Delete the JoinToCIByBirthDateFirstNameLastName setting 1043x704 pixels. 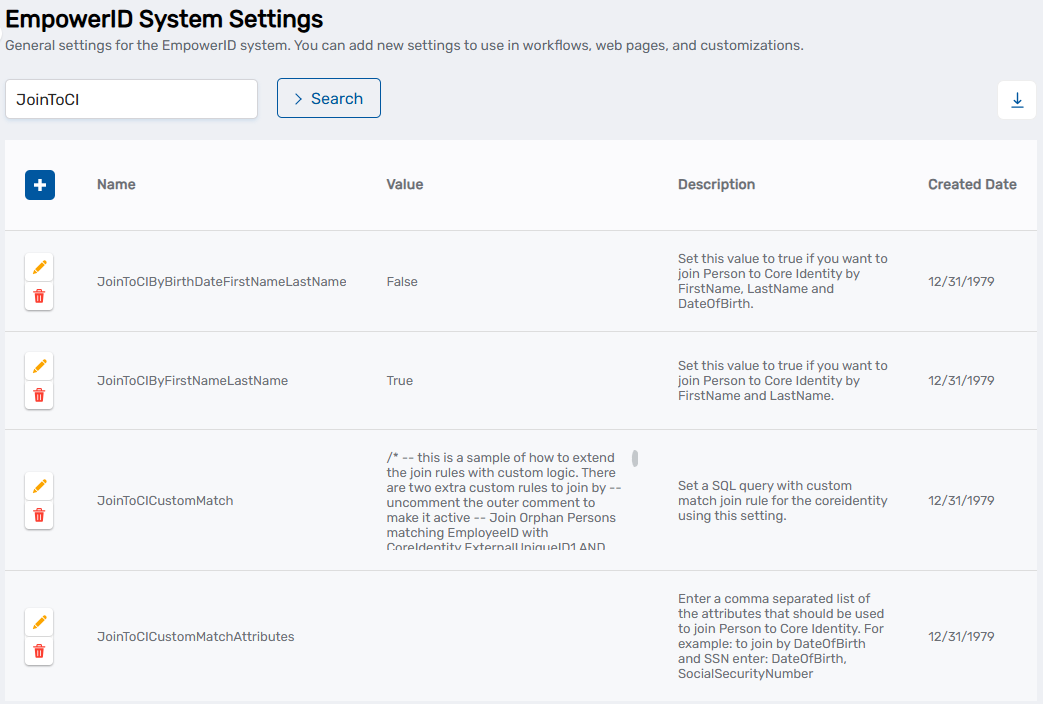click(x=39, y=296)
